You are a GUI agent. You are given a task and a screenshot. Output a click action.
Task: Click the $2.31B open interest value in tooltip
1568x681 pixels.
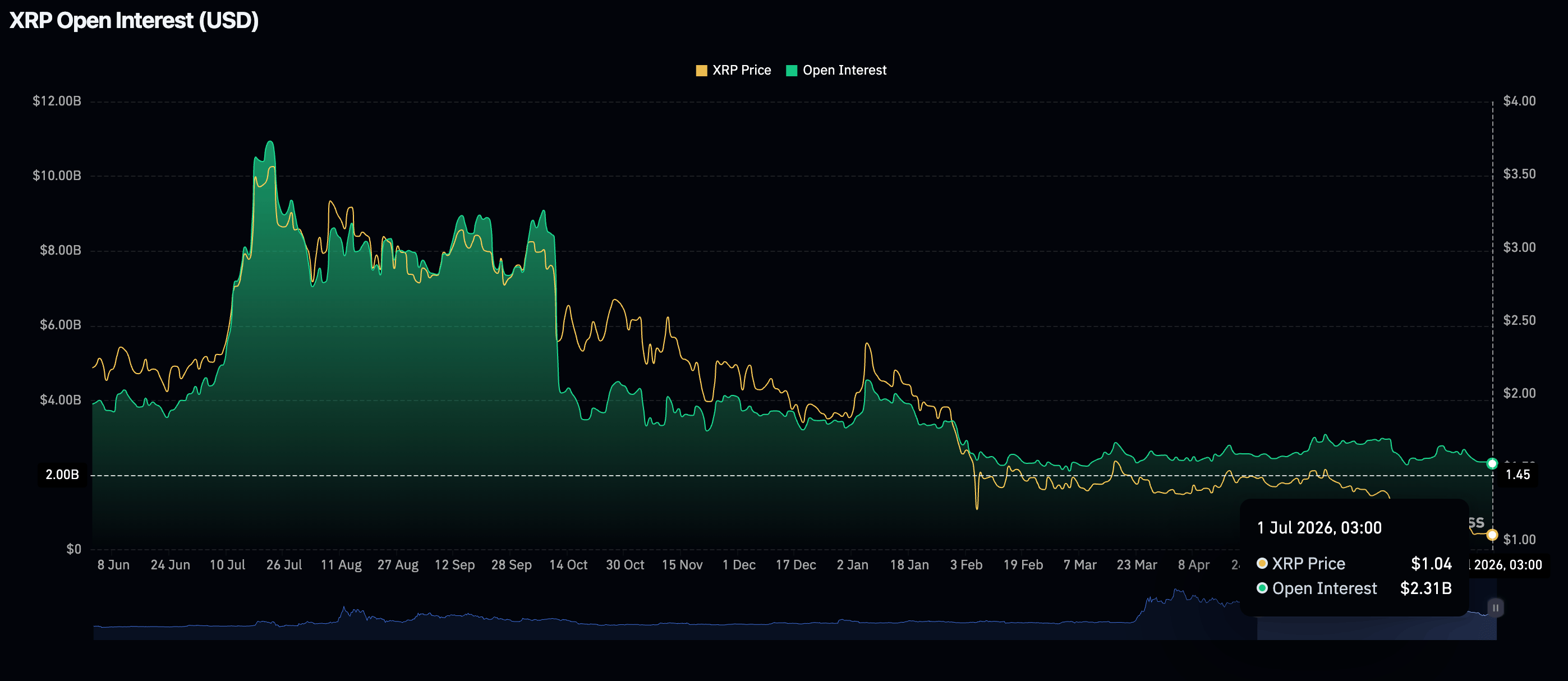(x=1426, y=588)
